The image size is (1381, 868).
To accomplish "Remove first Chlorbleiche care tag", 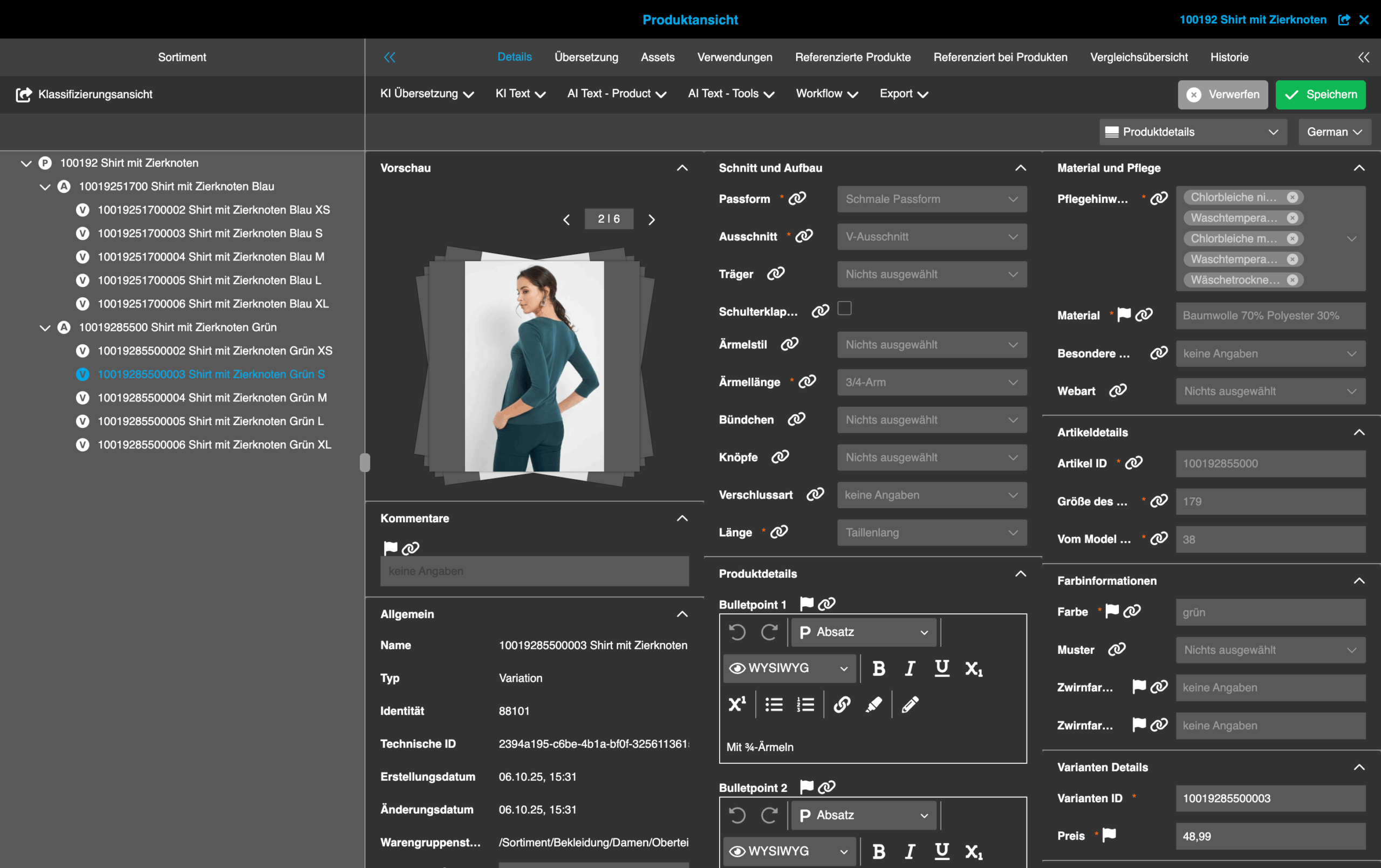I will coord(1292,197).
